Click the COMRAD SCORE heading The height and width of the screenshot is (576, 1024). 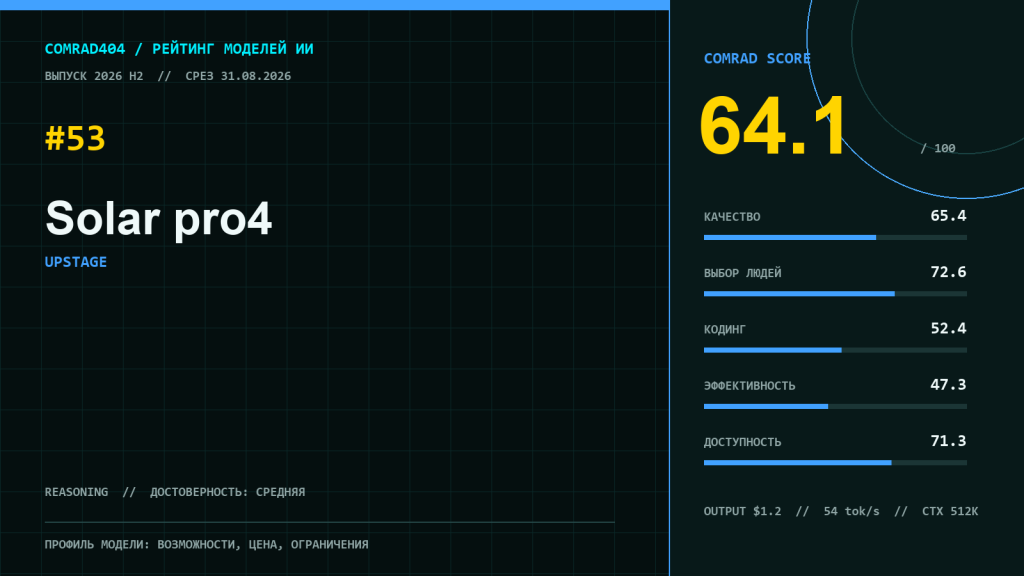pos(757,59)
